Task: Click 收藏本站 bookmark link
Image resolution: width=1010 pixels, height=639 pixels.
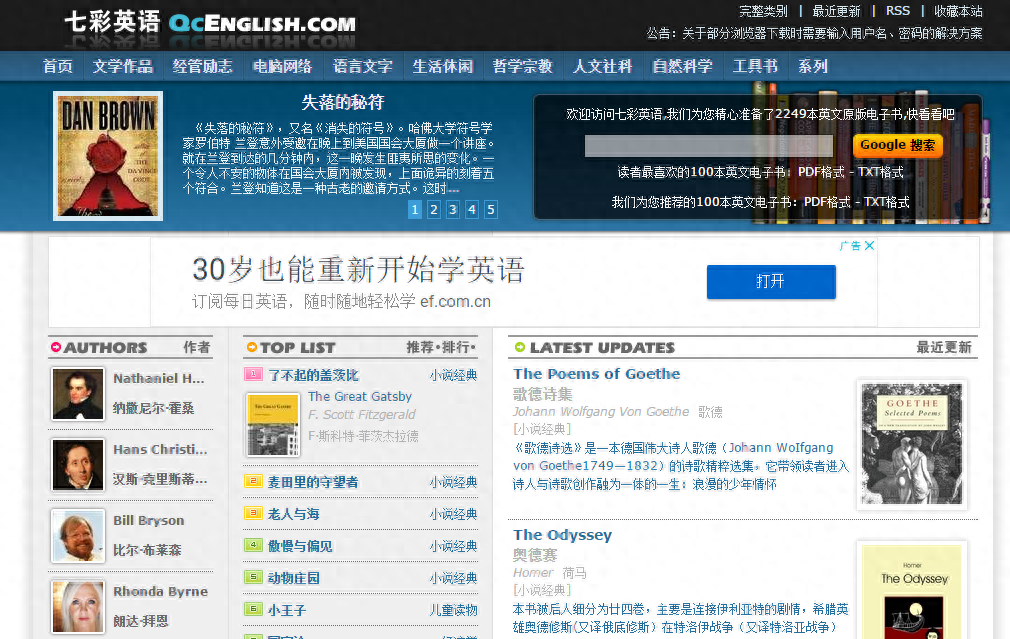Action: tap(958, 11)
